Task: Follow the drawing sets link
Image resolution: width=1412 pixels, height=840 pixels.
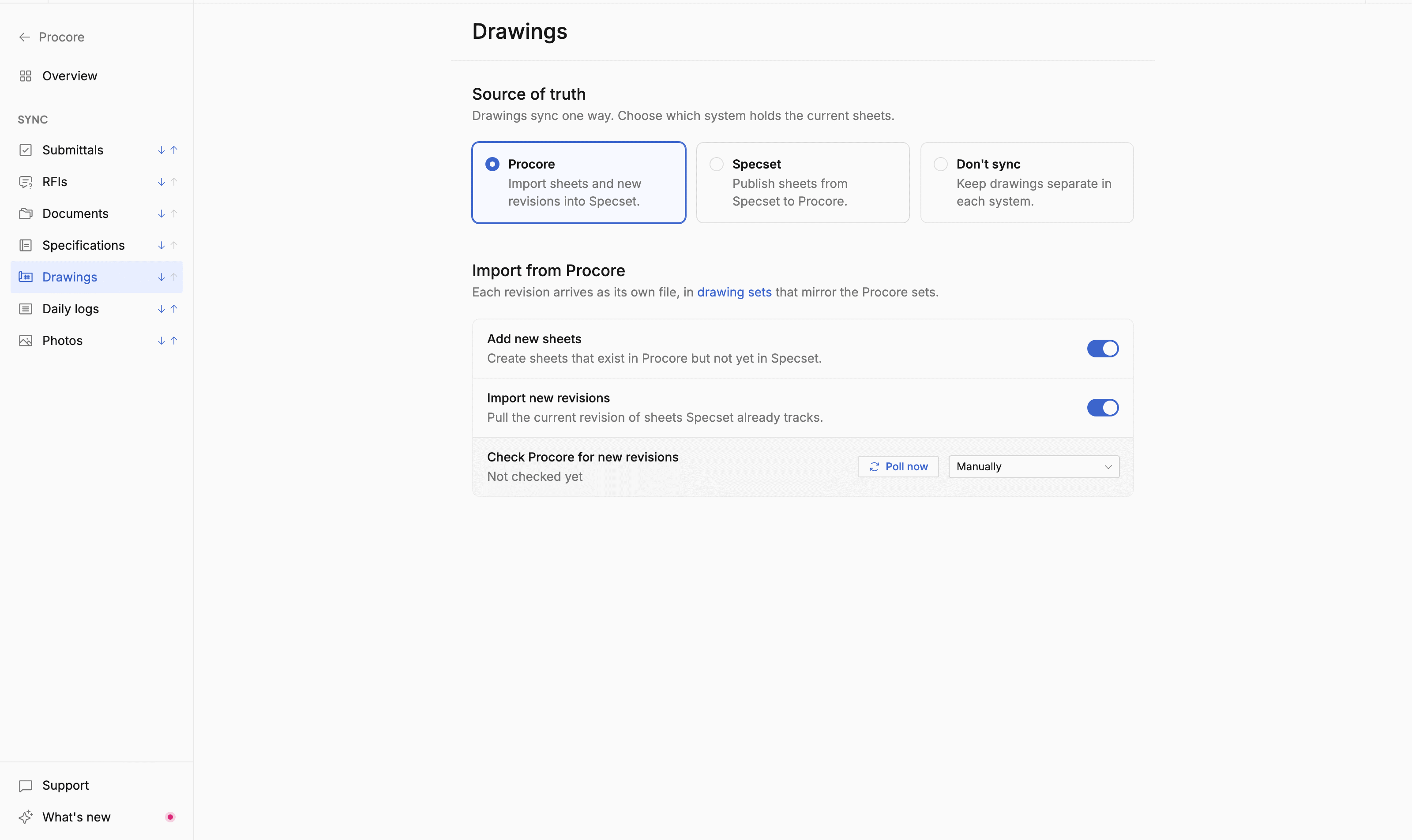Action: pos(734,292)
